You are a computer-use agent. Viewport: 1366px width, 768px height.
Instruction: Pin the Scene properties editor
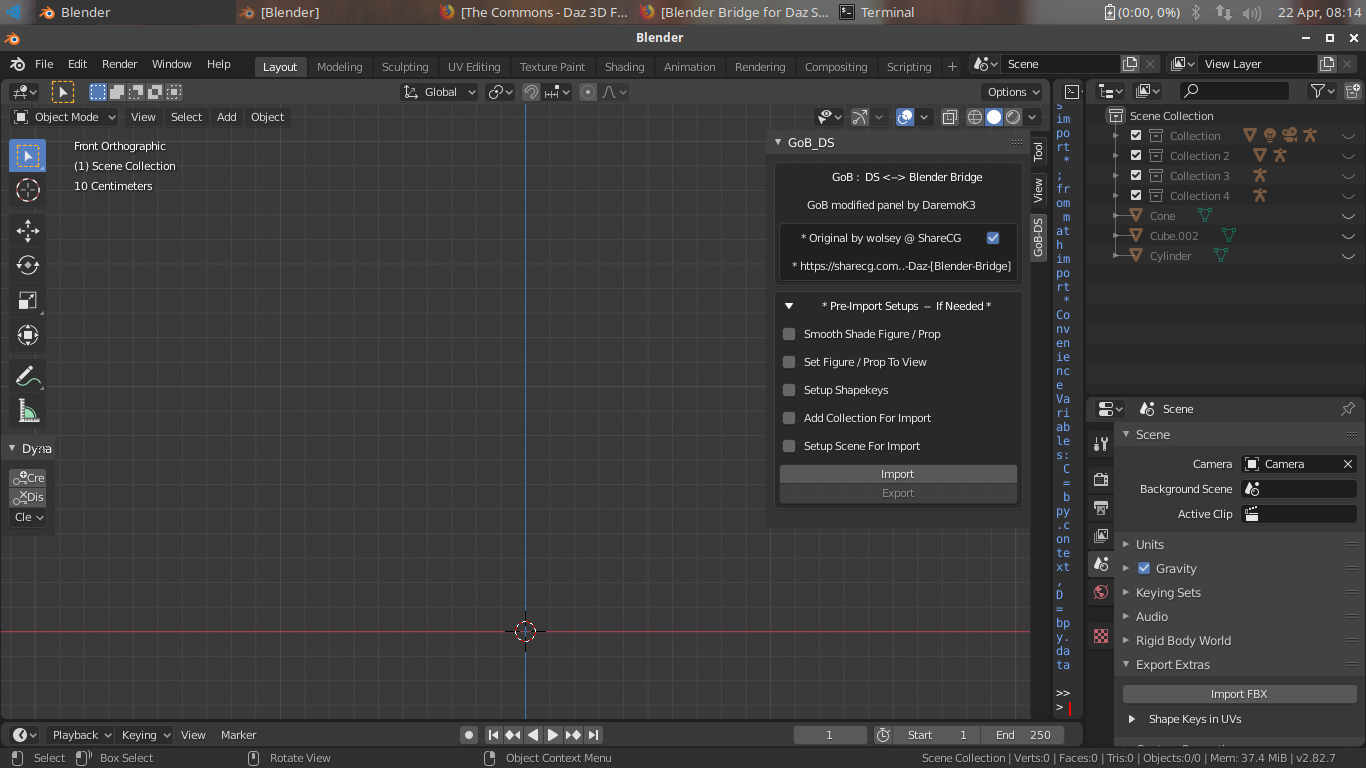pos(1348,409)
